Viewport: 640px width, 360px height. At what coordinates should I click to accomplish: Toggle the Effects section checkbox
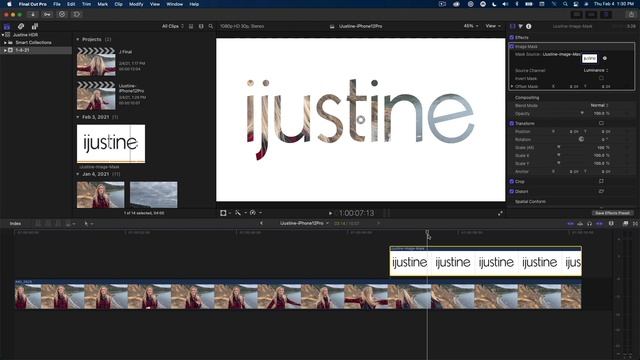tap(511, 37)
